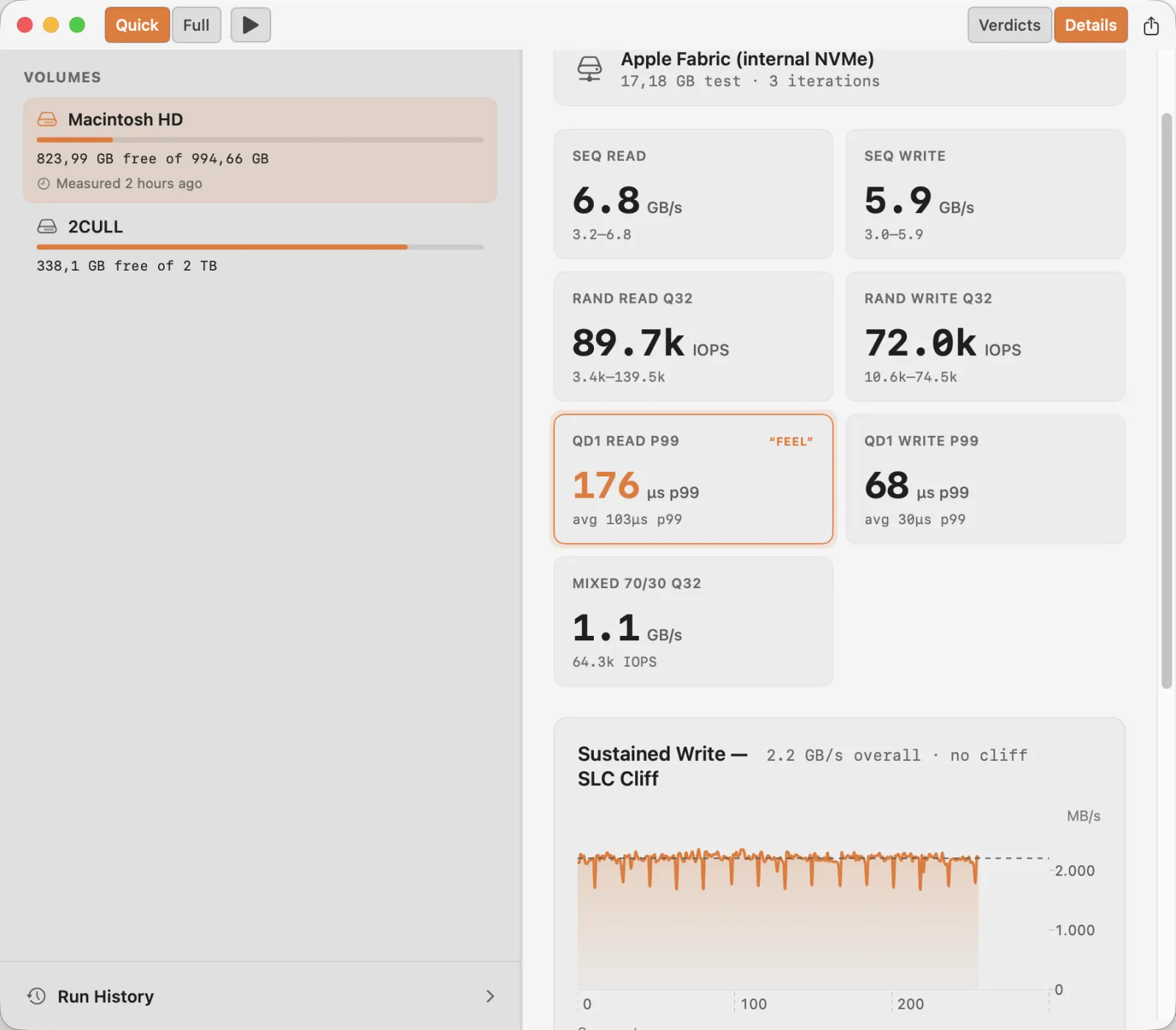This screenshot has height=1030, width=1176.
Task: Click the VOLUMES section header
Action: point(62,77)
